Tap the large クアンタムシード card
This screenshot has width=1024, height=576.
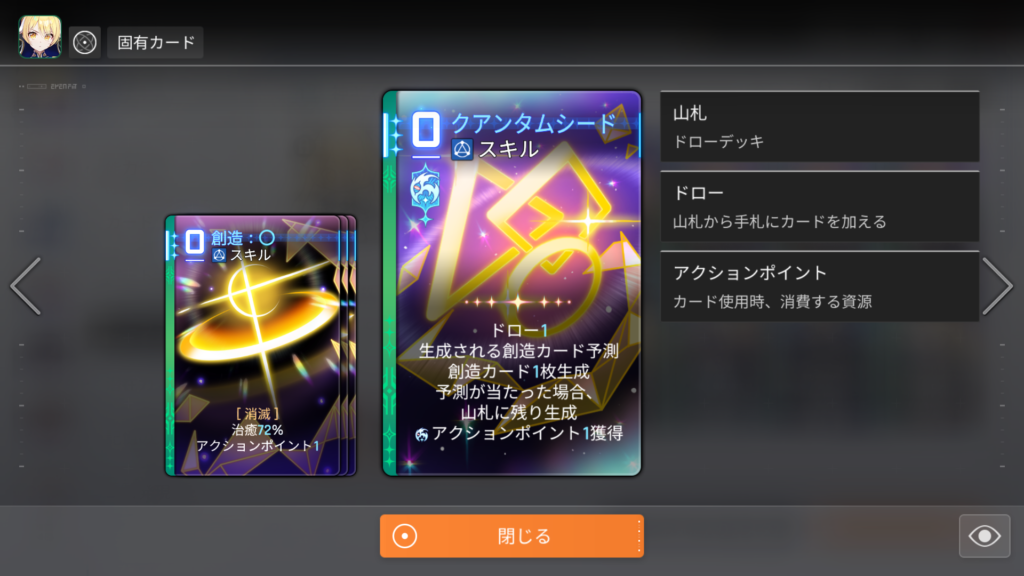coord(512,283)
